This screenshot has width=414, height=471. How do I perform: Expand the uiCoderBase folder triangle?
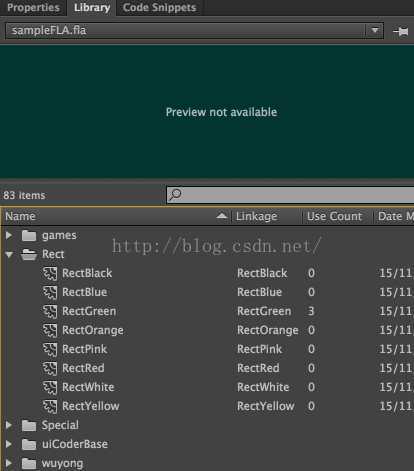[9, 444]
